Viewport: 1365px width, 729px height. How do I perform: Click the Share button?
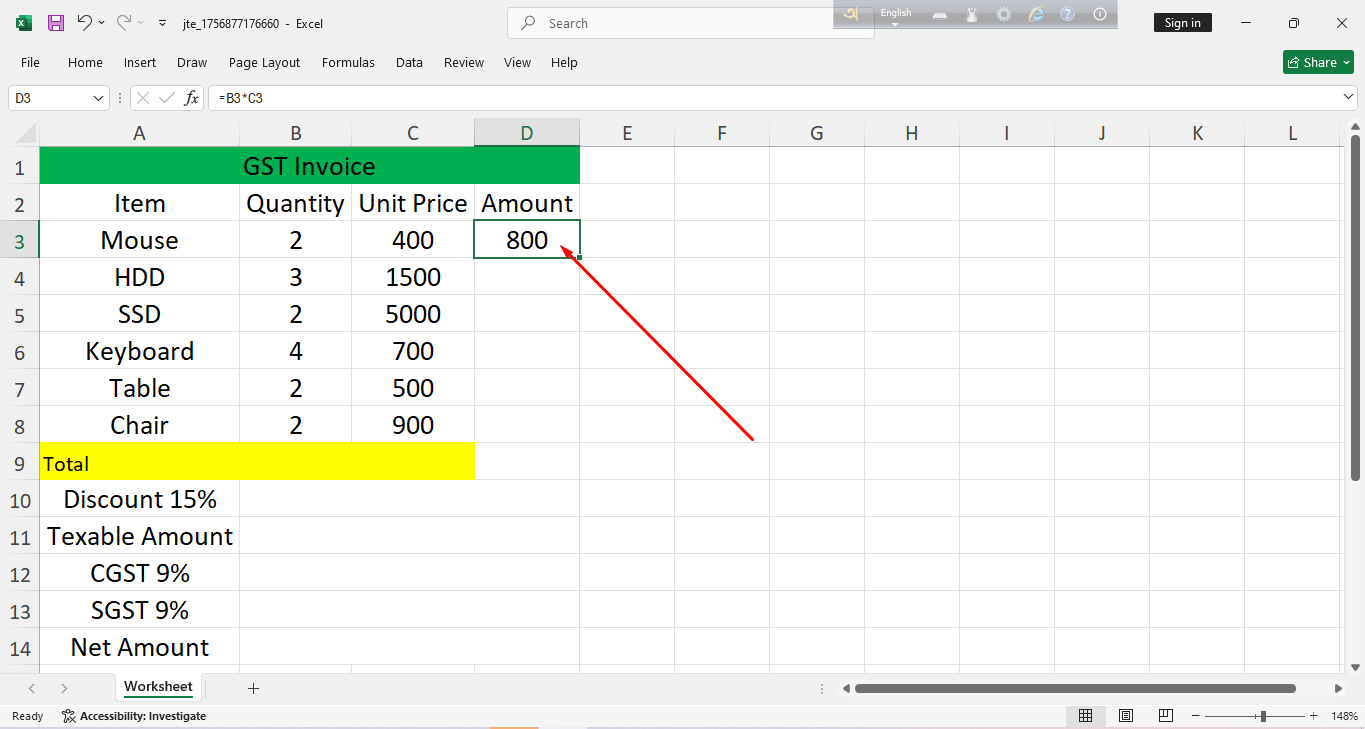[x=1318, y=62]
